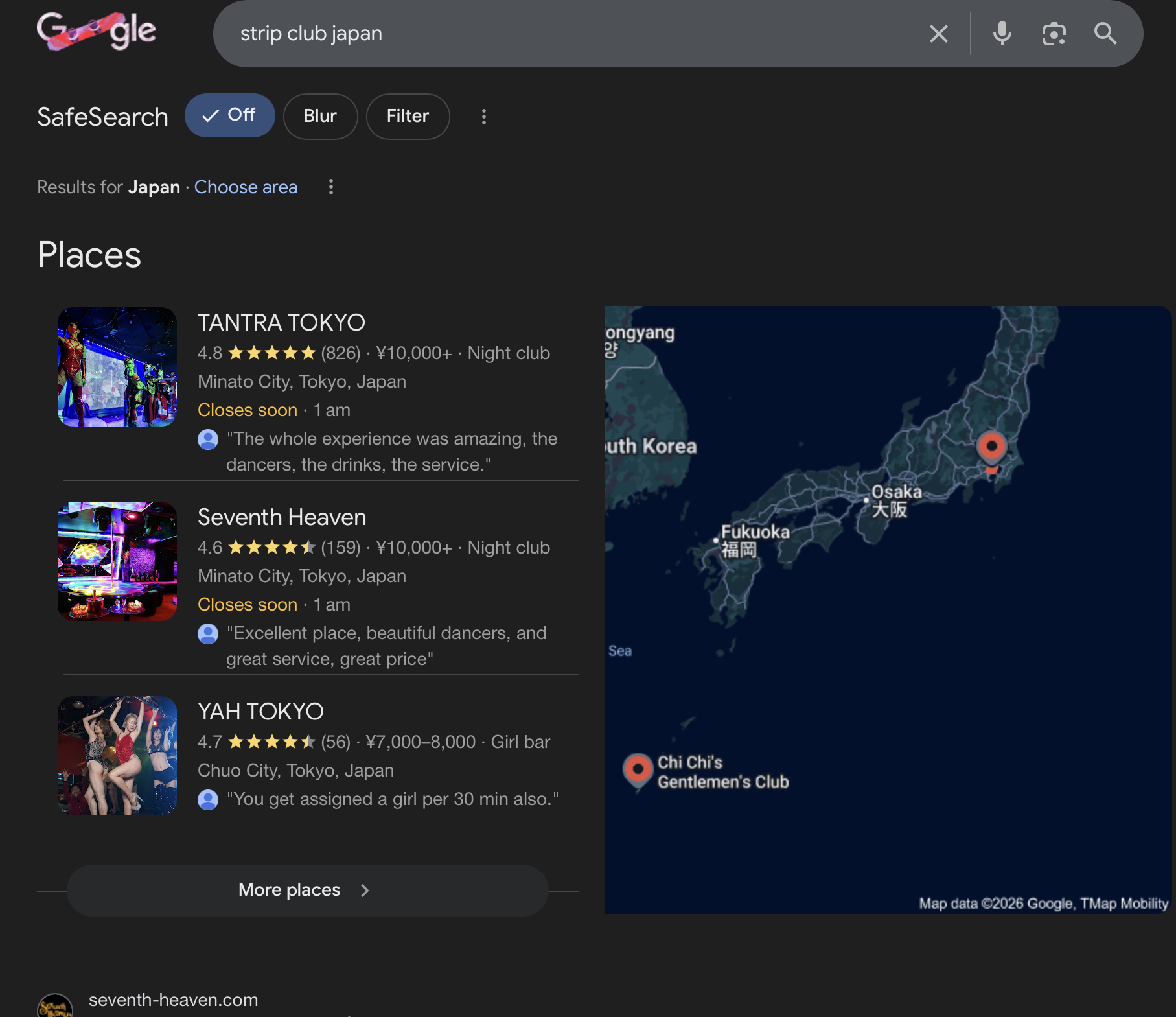This screenshot has height=1017, width=1176.
Task: Click the Seventh Heaven review quote text
Action: (387, 646)
